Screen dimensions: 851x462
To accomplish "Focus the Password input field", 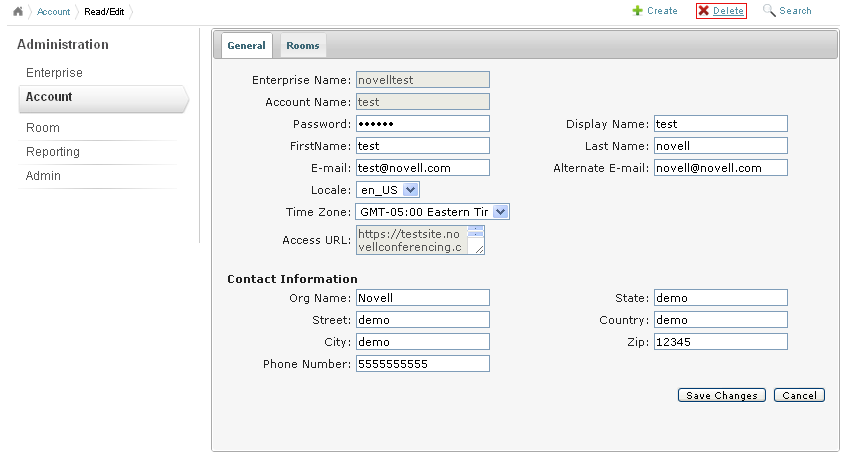I will pos(422,124).
